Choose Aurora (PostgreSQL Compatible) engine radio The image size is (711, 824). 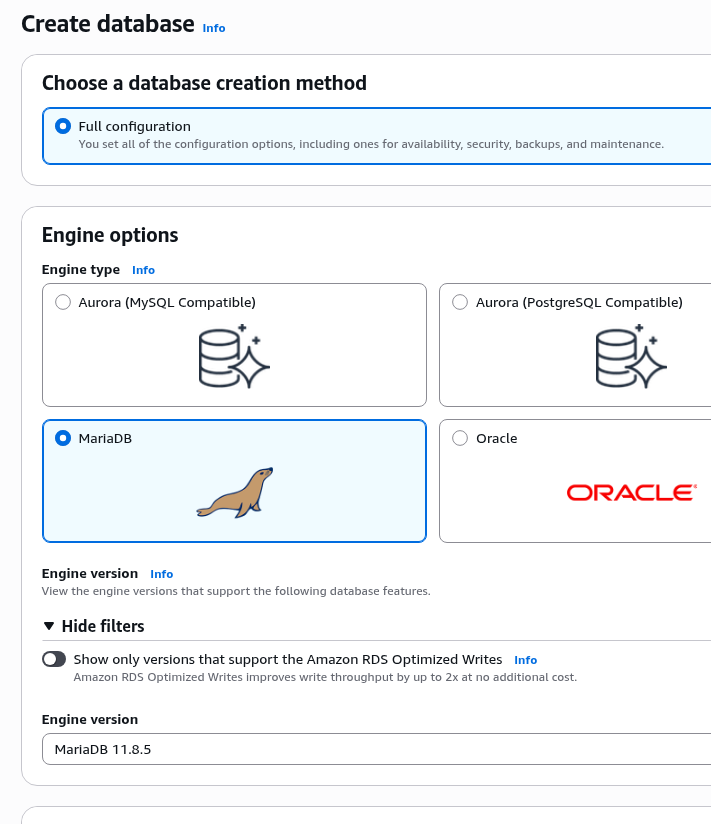(460, 302)
